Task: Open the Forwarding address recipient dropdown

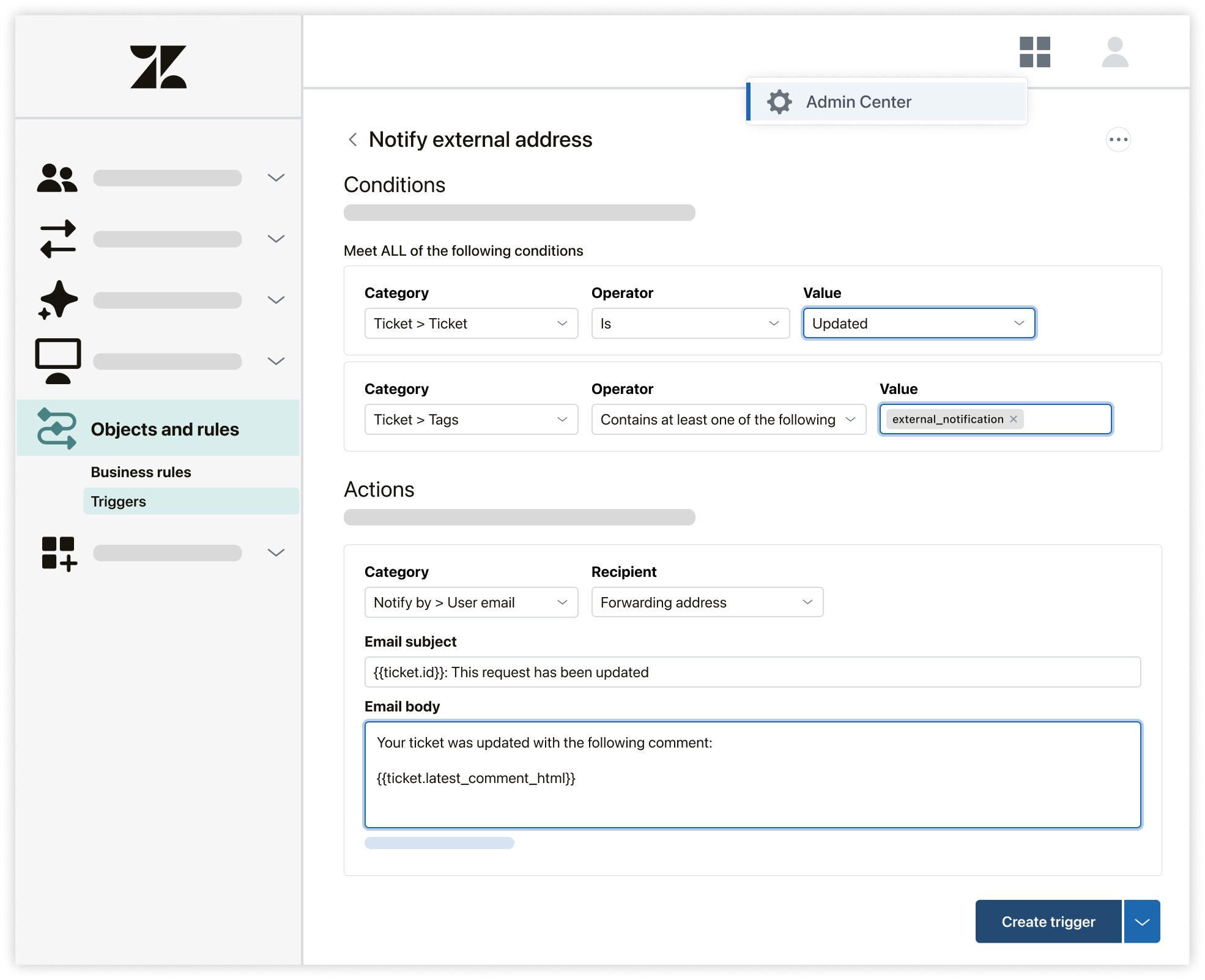Action: pyautogui.click(x=706, y=603)
